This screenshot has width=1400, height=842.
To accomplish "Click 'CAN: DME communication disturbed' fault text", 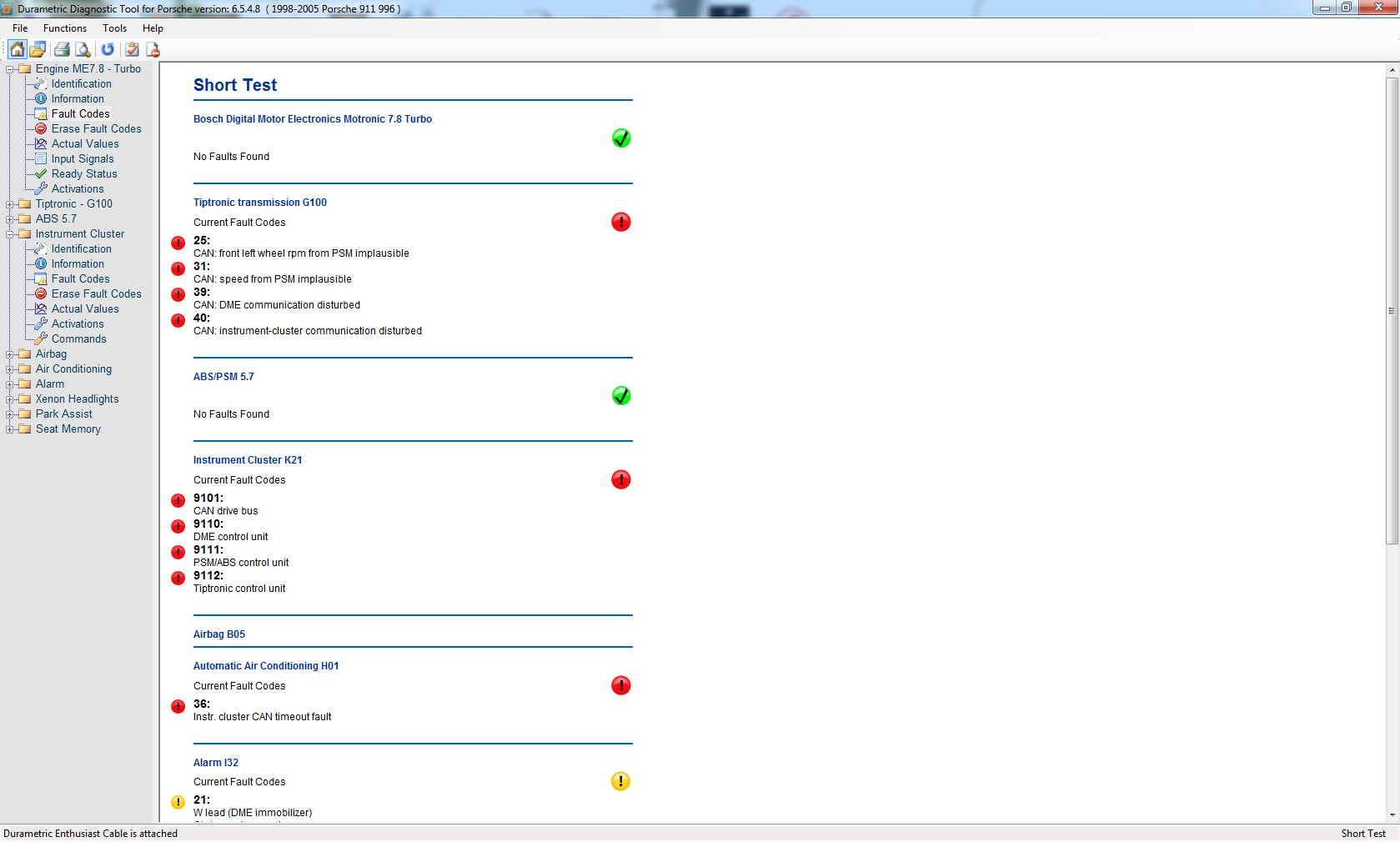I will pyautogui.click(x=277, y=305).
